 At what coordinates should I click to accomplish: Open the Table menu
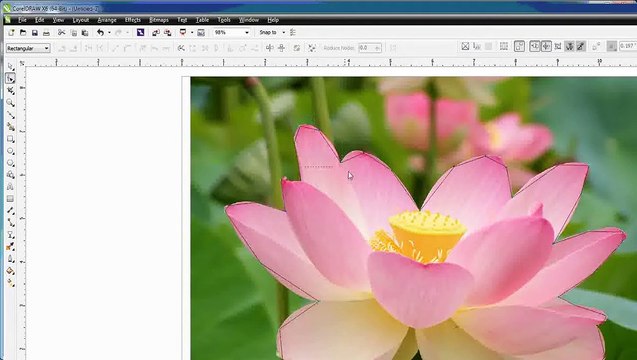(202, 20)
